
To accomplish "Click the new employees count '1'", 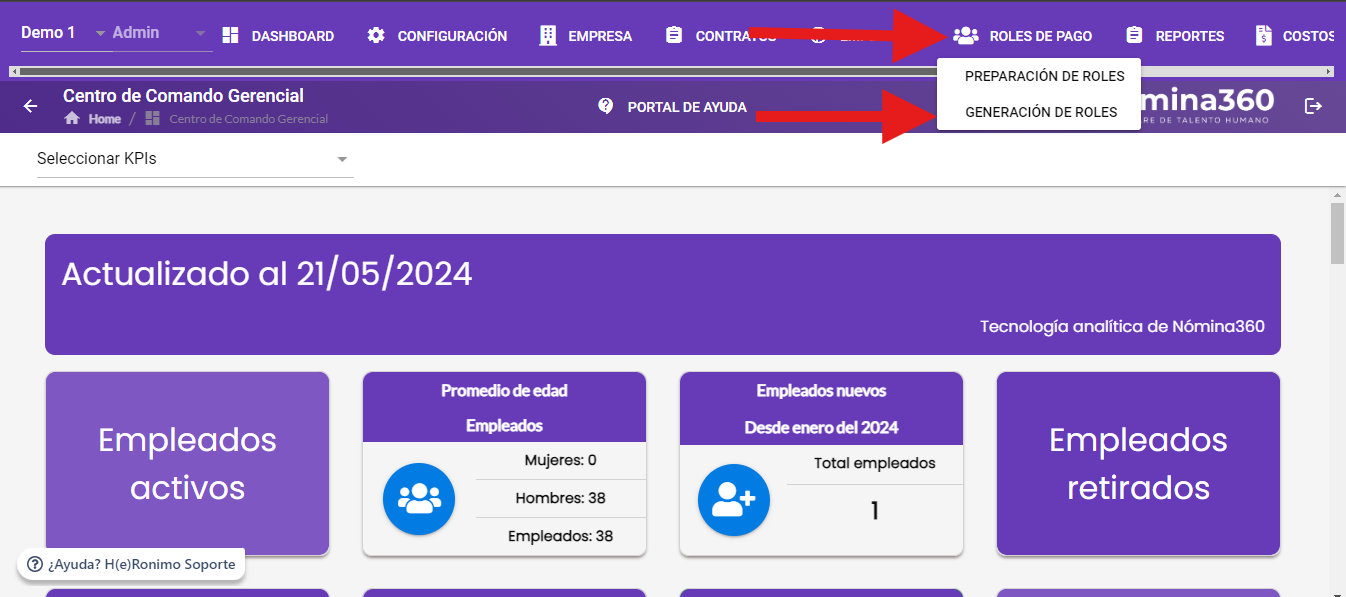I will (874, 511).
